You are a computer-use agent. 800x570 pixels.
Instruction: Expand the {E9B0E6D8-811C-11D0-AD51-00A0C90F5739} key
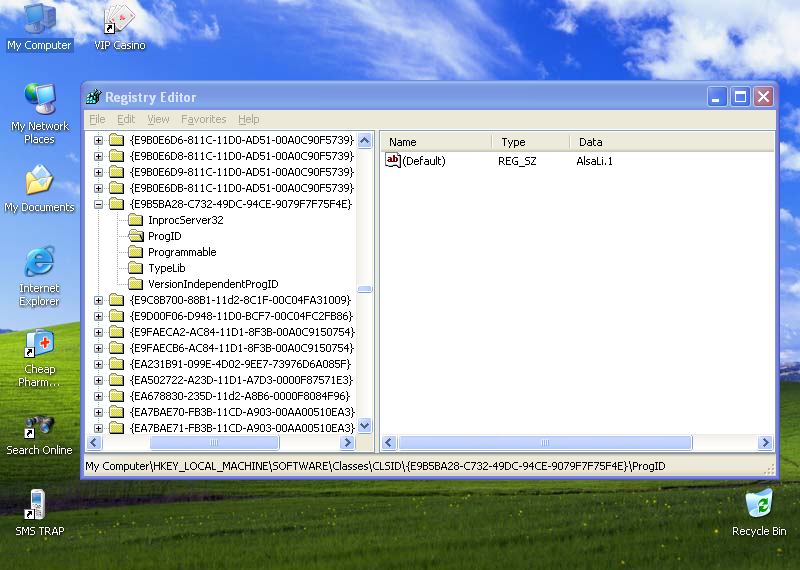point(98,156)
